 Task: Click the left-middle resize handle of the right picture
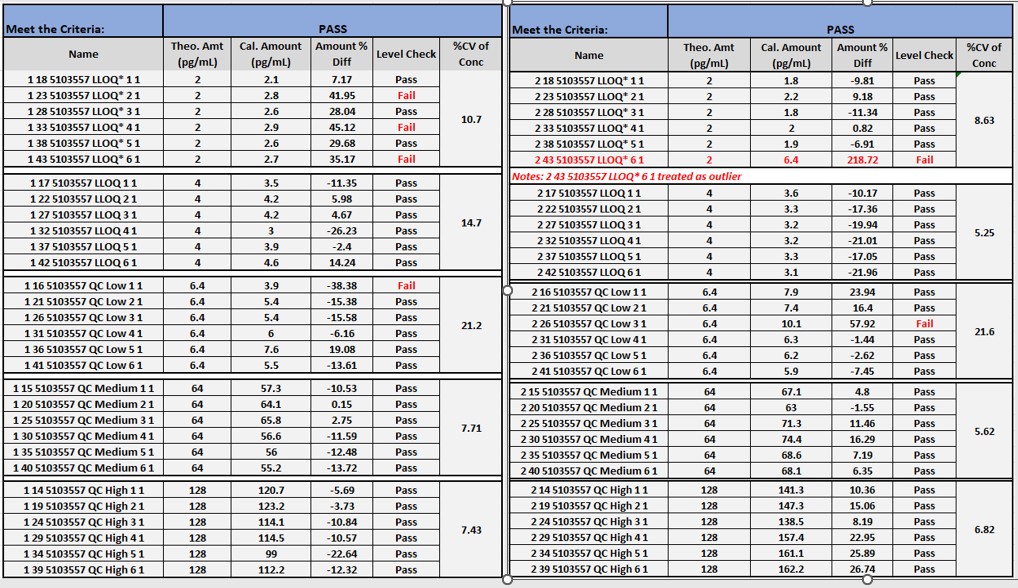(x=507, y=291)
